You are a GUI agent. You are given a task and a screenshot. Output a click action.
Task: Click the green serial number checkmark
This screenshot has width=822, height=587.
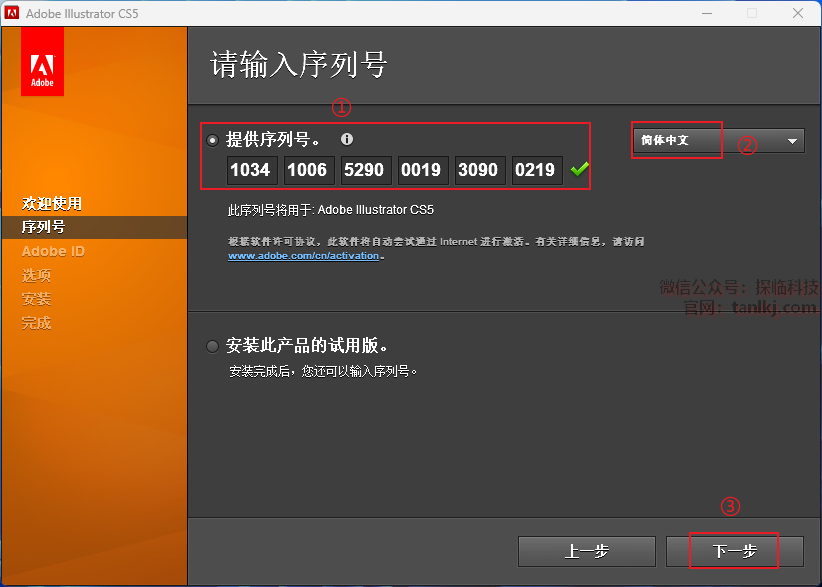[x=579, y=169]
